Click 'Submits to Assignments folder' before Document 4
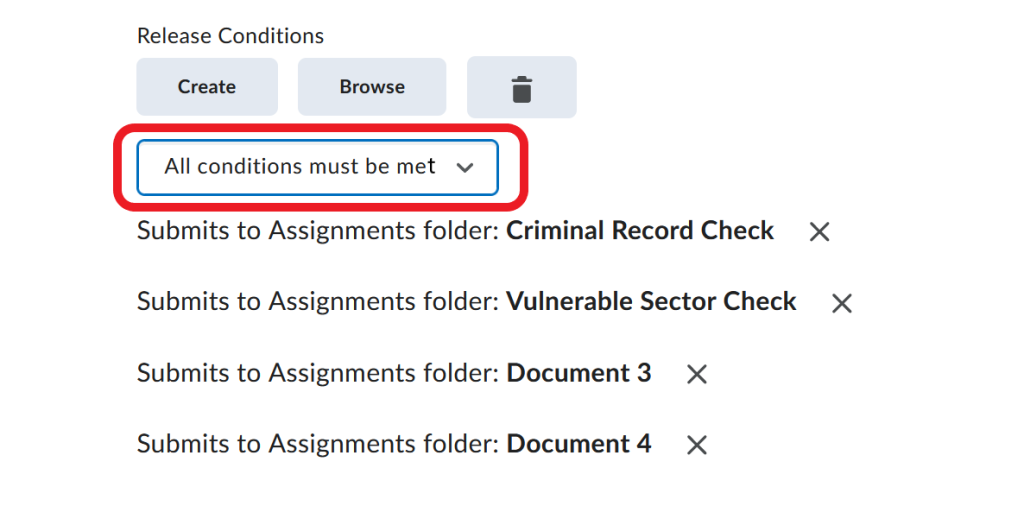 [319, 445]
